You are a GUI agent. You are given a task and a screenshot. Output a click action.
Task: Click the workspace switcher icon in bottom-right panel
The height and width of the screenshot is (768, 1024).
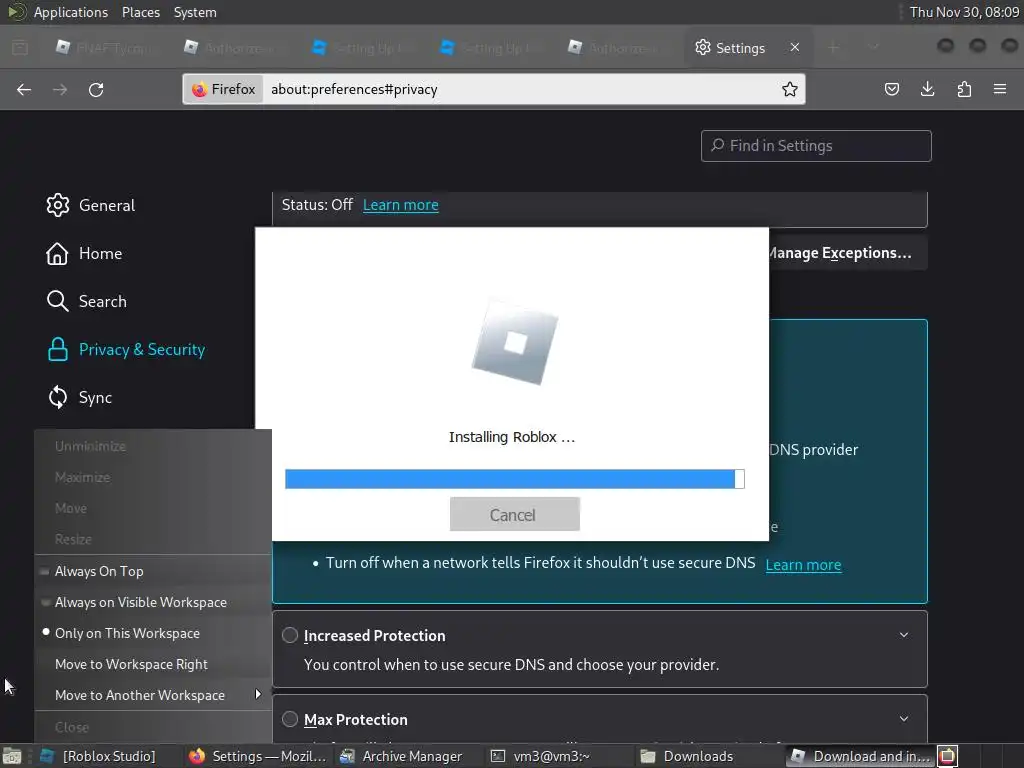[x=948, y=756]
